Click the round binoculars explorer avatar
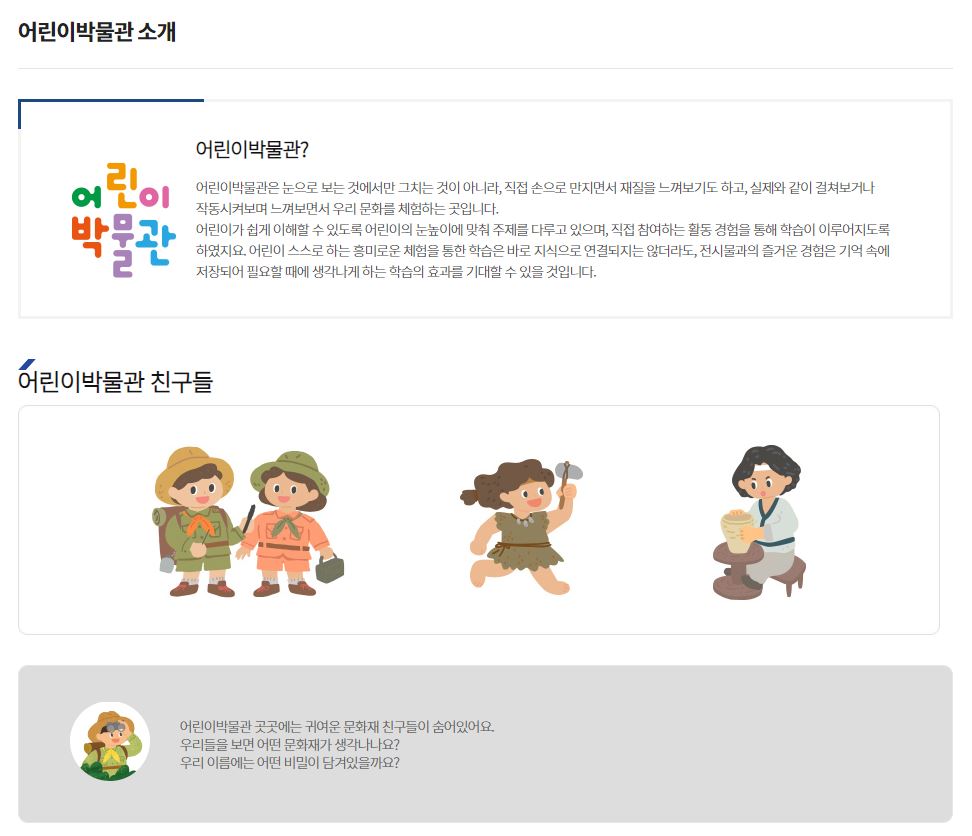Image resolution: width=972 pixels, height=836 pixels. point(110,741)
